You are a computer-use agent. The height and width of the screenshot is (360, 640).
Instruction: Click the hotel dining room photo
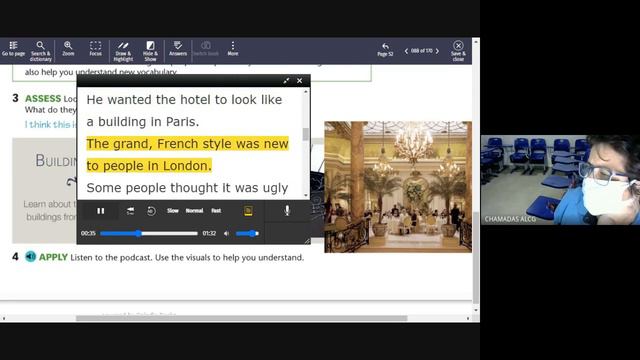pos(398,187)
